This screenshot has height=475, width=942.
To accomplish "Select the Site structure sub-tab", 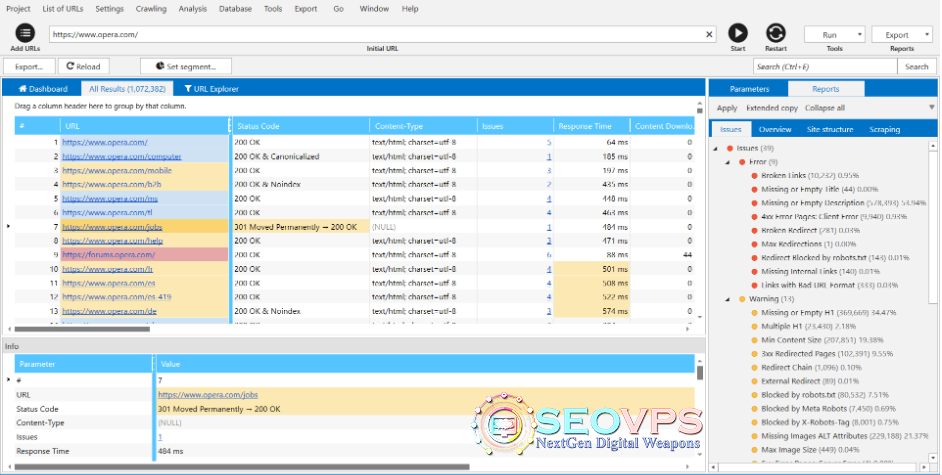I will pyautogui.click(x=830, y=130).
